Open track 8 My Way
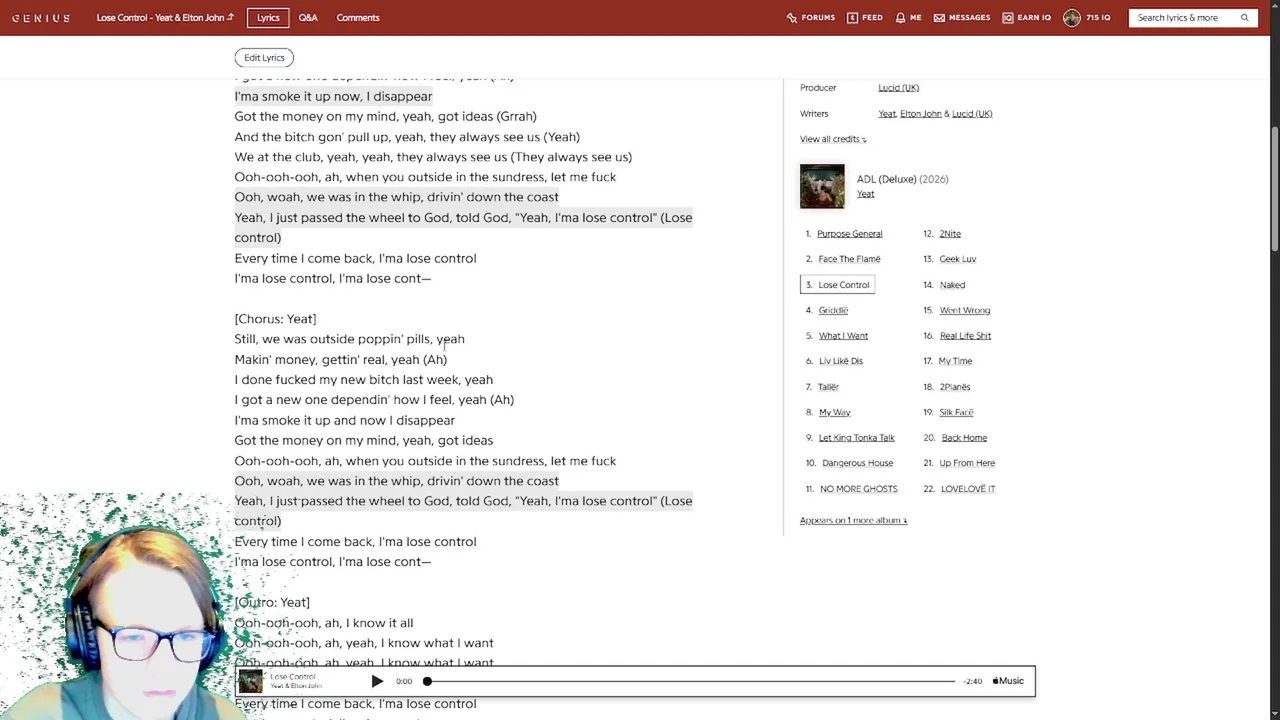The width and height of the screenshot is (1280, 720). click(834, 412)
